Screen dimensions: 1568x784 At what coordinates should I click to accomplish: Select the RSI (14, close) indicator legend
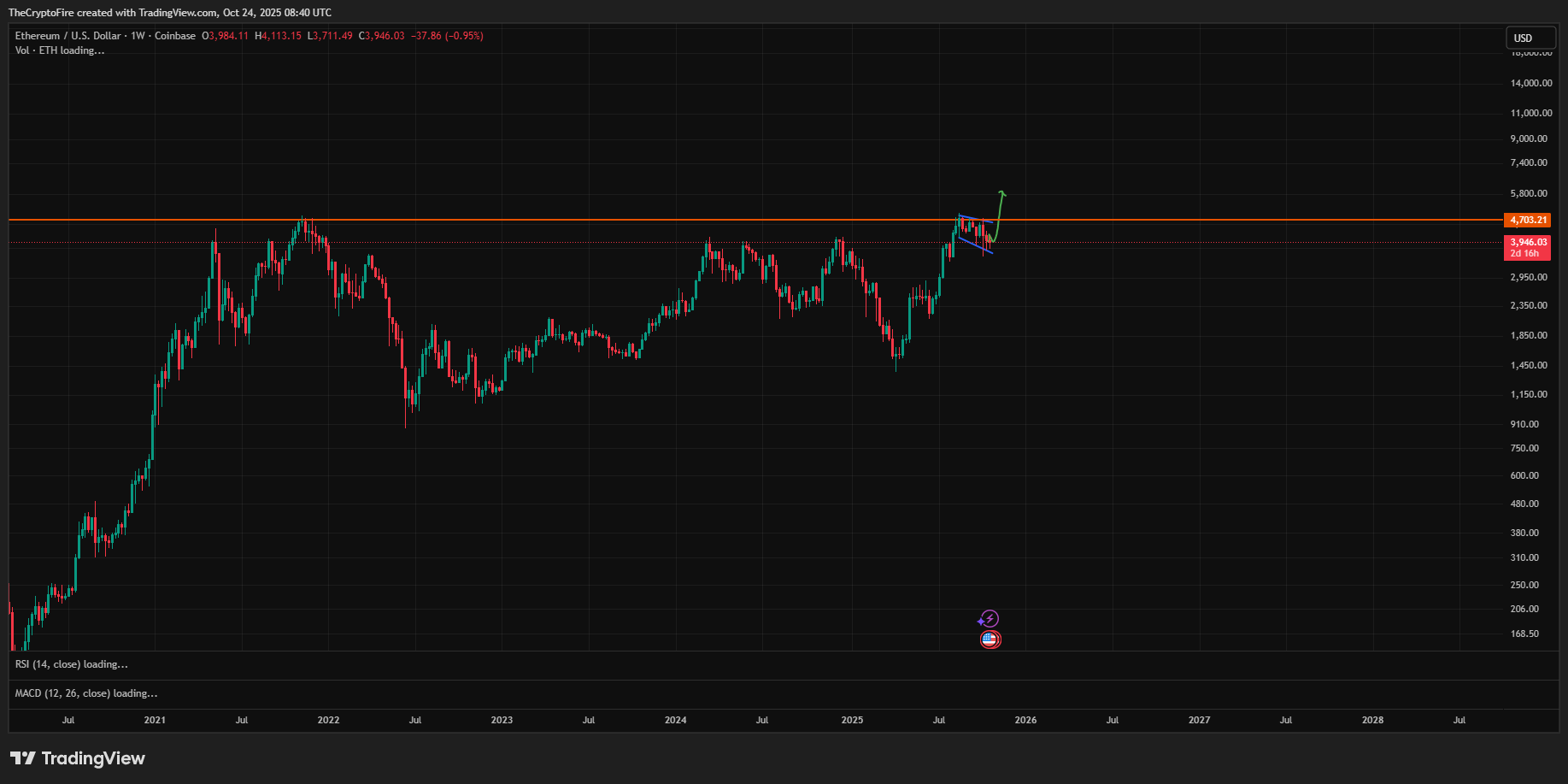[72, 664]
